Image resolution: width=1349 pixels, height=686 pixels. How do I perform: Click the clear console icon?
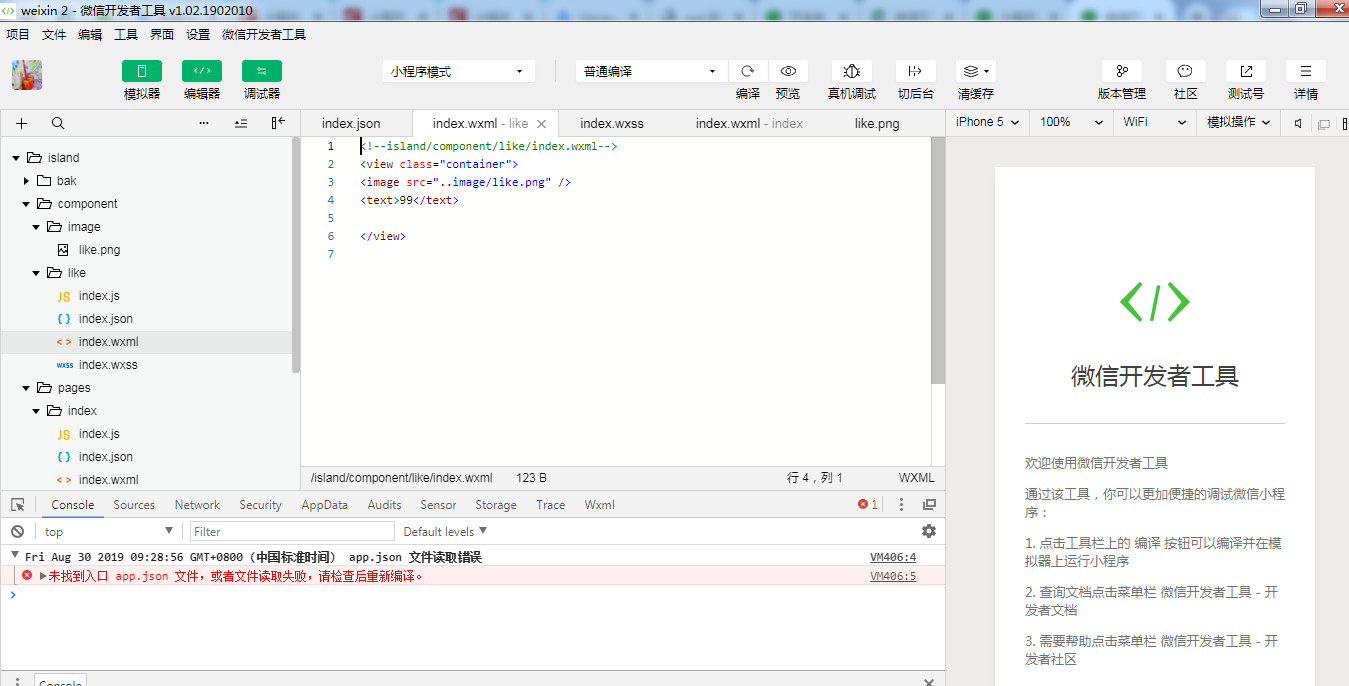pos(18,531)
